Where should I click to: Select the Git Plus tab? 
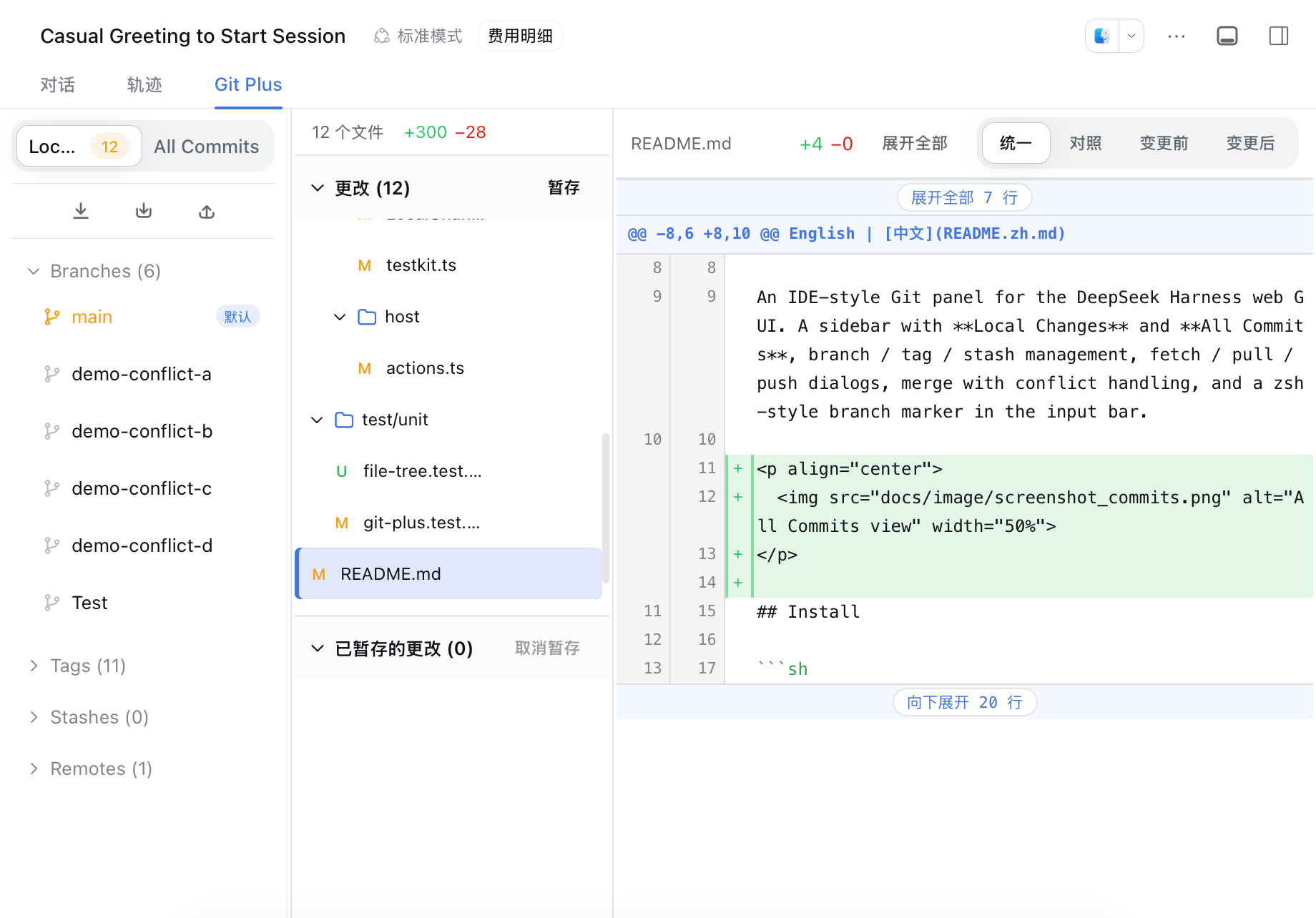tap(248, 85)
